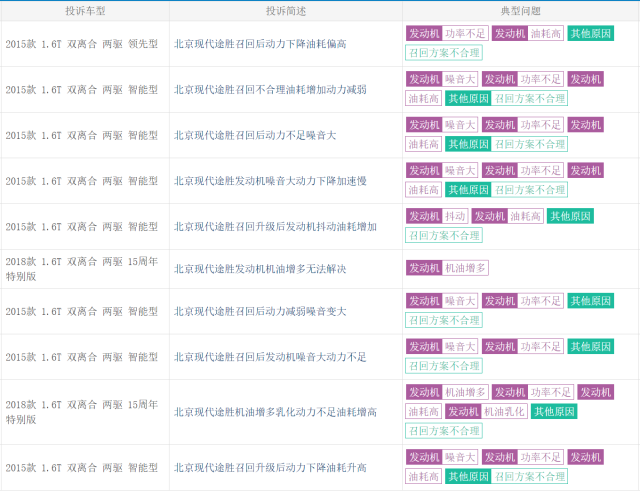Click the 典型问题 column header
This screenshot has width=640, height=492.
(521, 11)
